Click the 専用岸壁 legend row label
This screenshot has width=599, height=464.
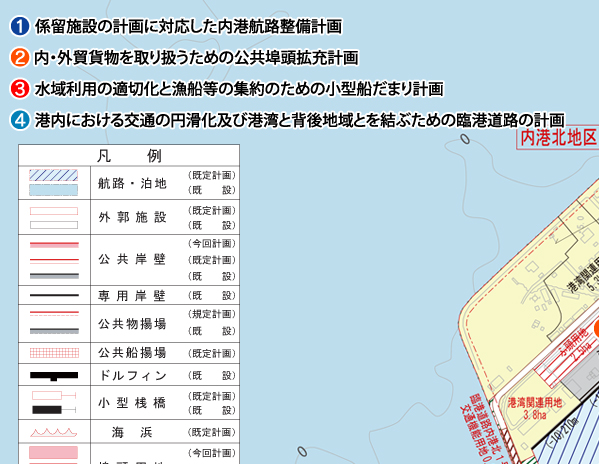[132, 296]
